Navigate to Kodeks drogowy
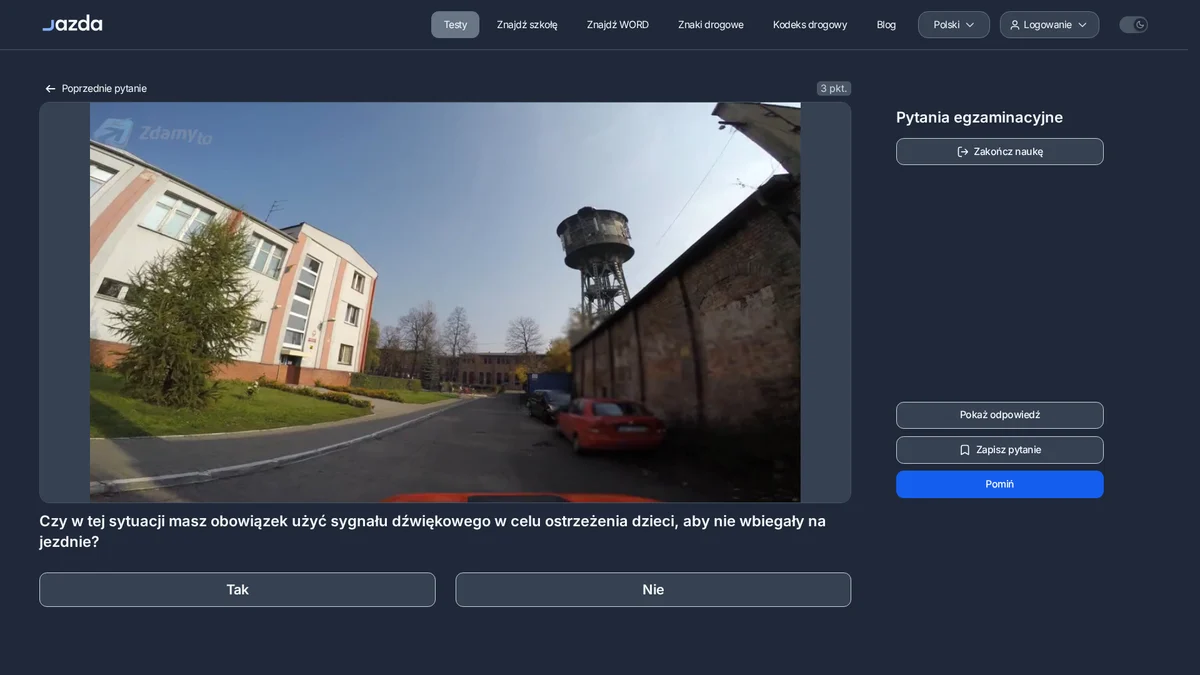The width and height of the screenshot is (1200, 675). [810, 25]
